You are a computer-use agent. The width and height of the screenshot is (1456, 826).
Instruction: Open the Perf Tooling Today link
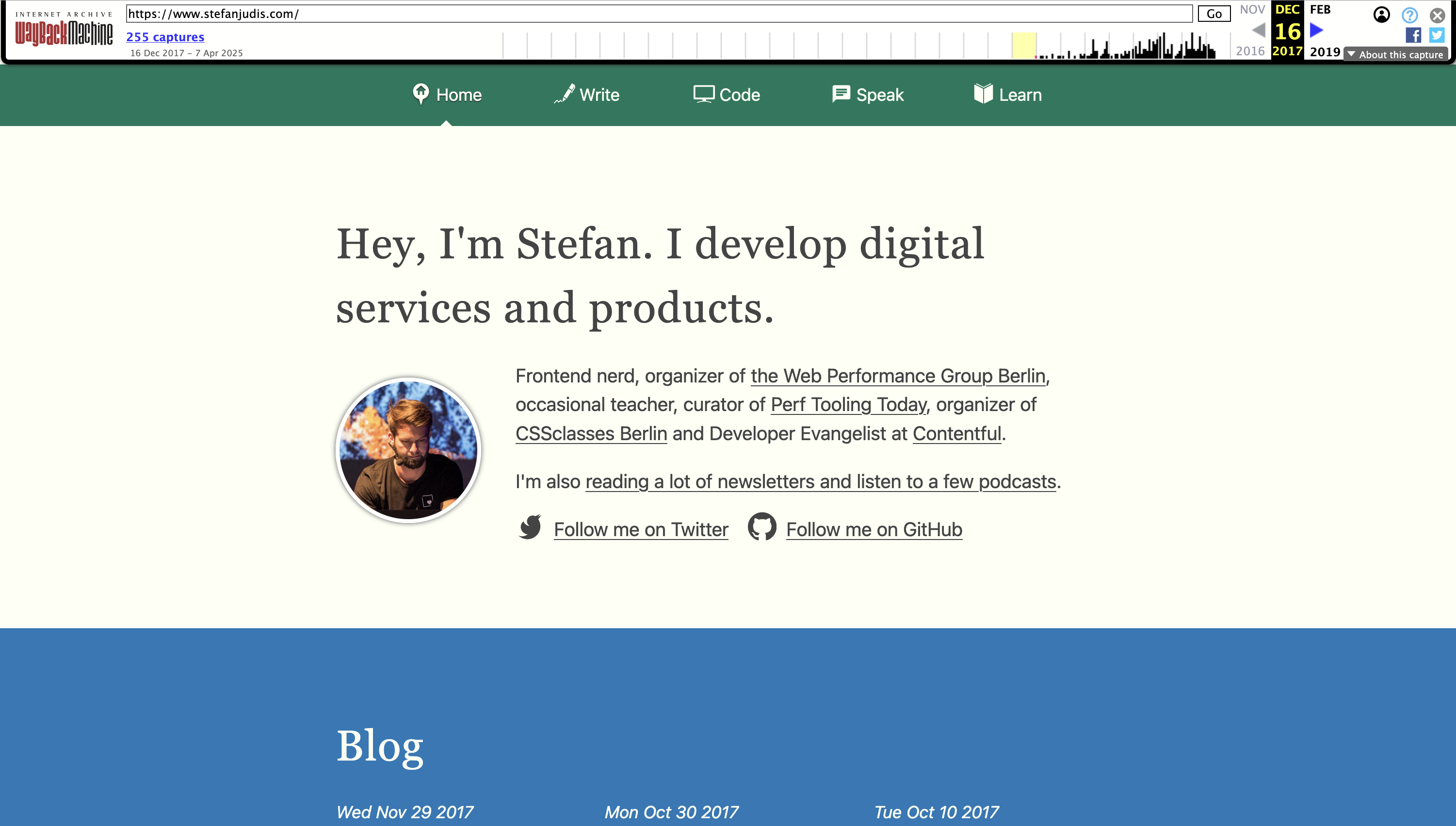pos(848,404)
